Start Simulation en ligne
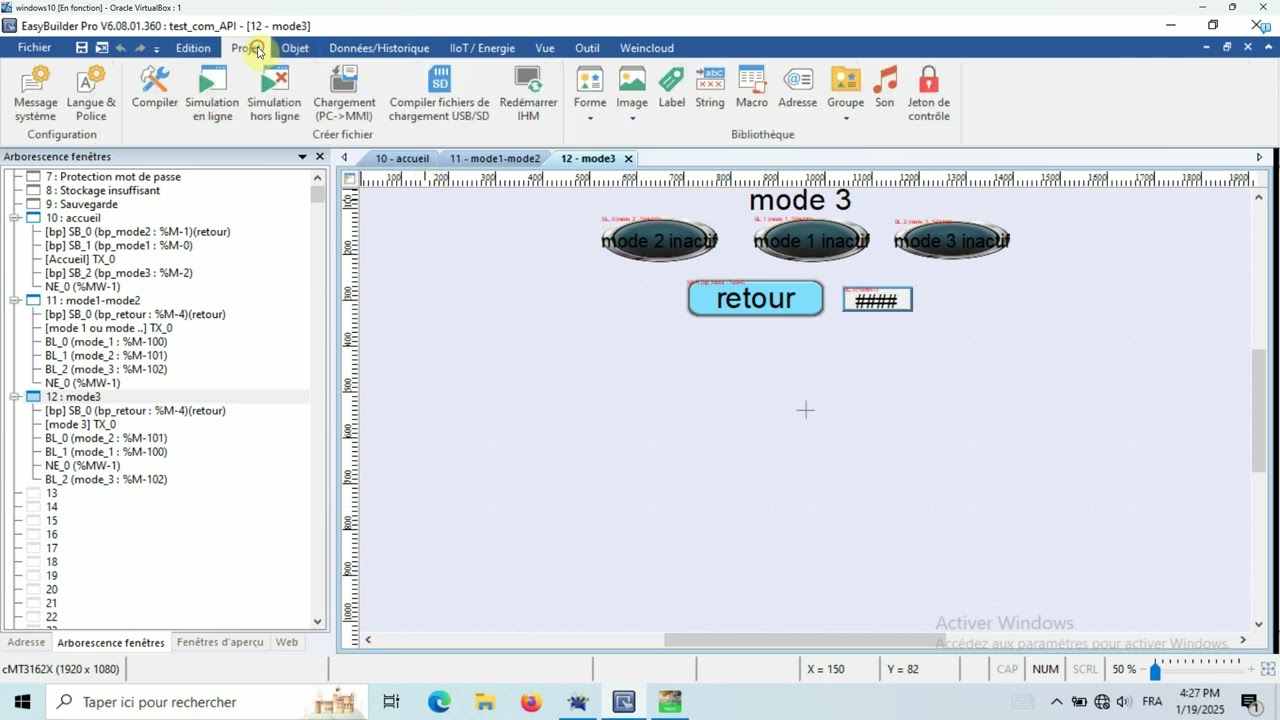 pos(212,94)
